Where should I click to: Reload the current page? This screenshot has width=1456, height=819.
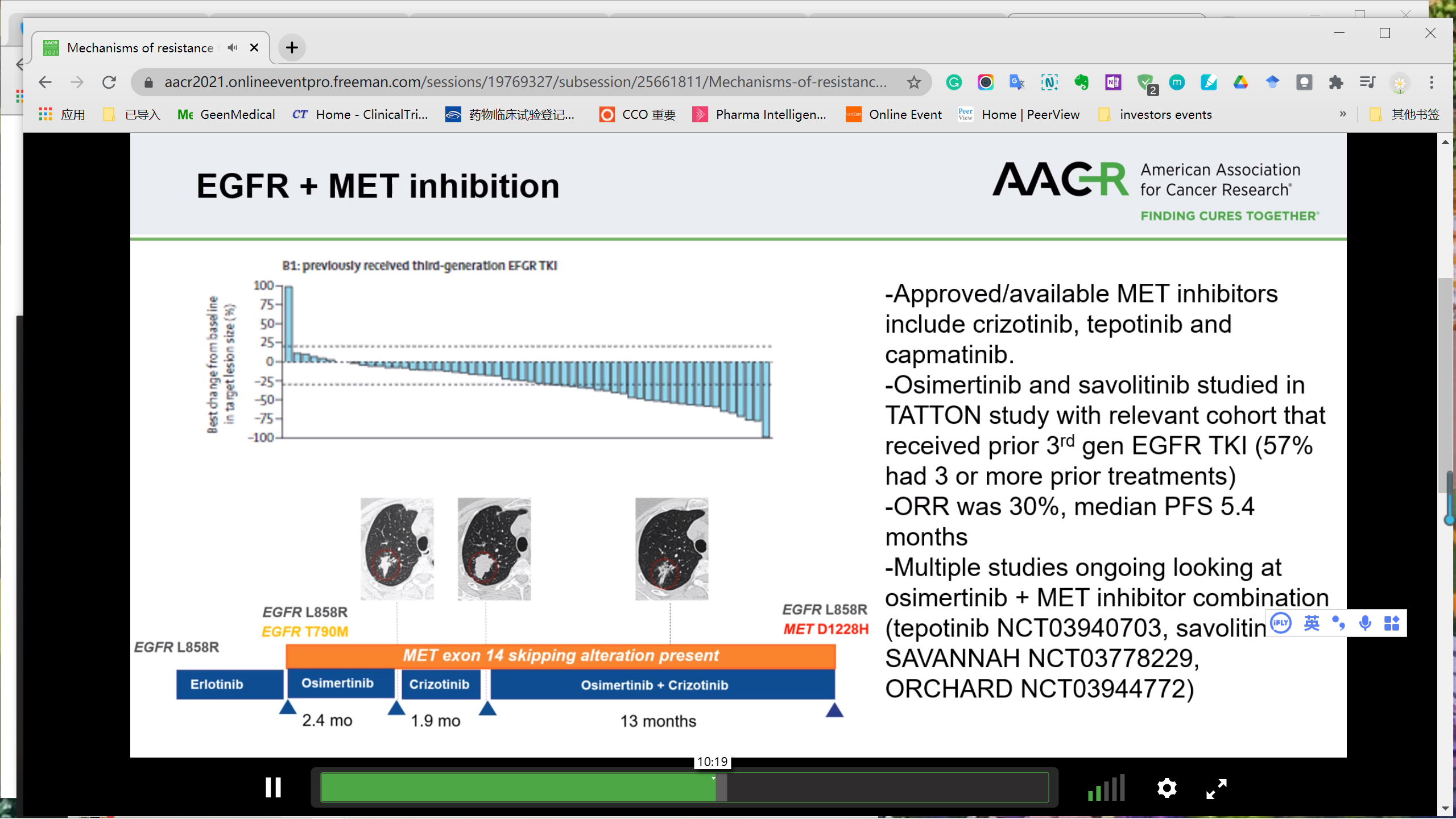[x=109, y=82]
